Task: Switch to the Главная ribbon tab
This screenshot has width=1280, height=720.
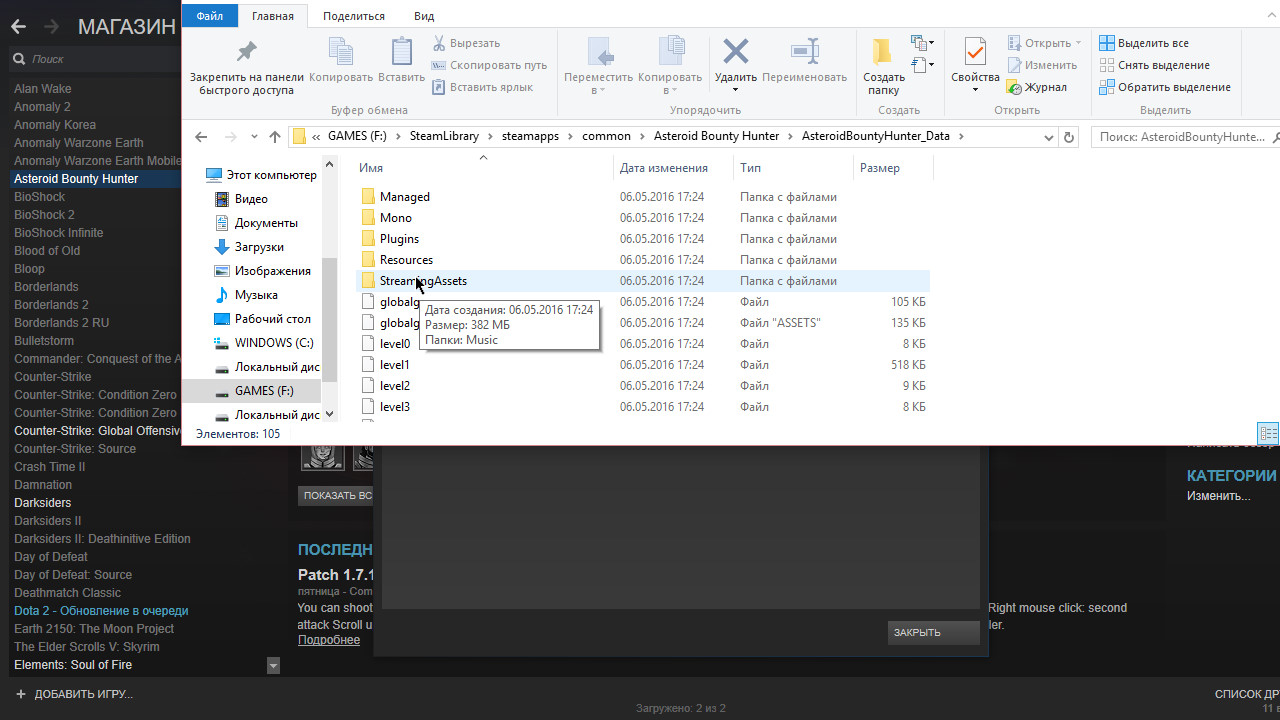Action: pos(273,16)
